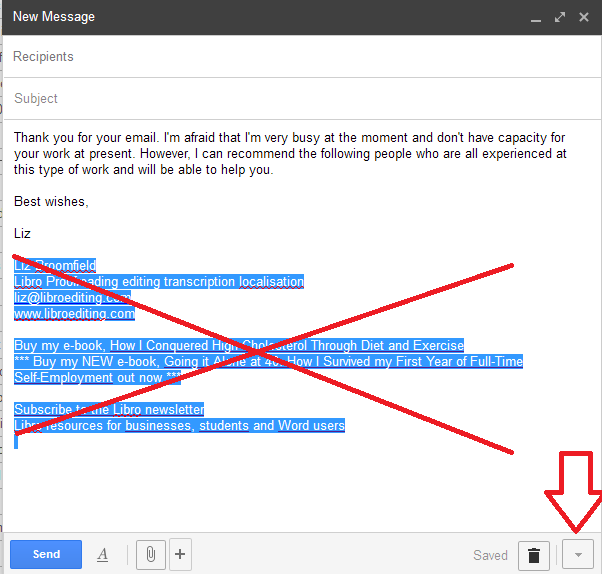Pop out the compose window to full-screen
Viewport: 602px width, 574px height.
[559, 17]
